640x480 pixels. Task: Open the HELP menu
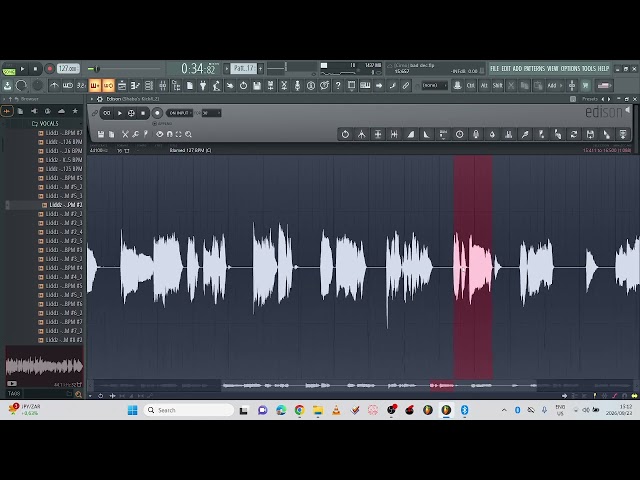[603, 69]
